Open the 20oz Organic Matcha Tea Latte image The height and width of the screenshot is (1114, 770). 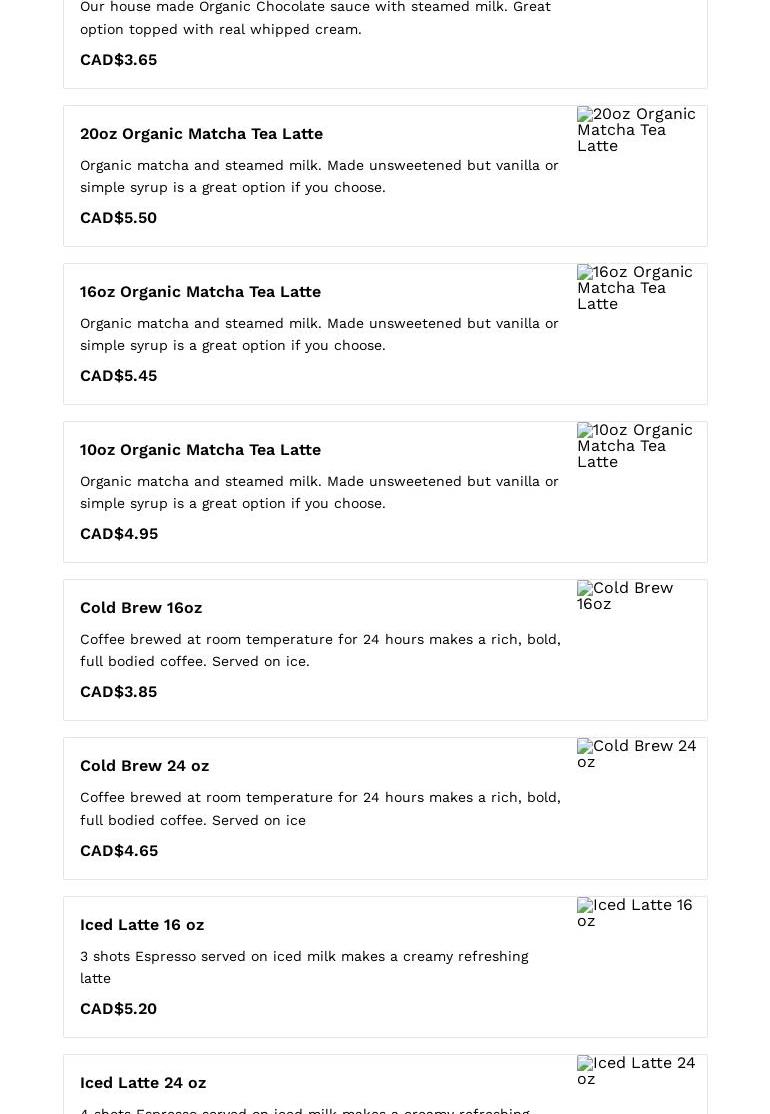point(636,130)
